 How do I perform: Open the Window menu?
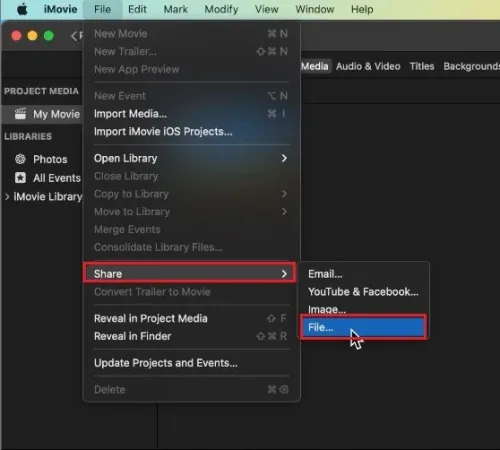click(315, 9)
